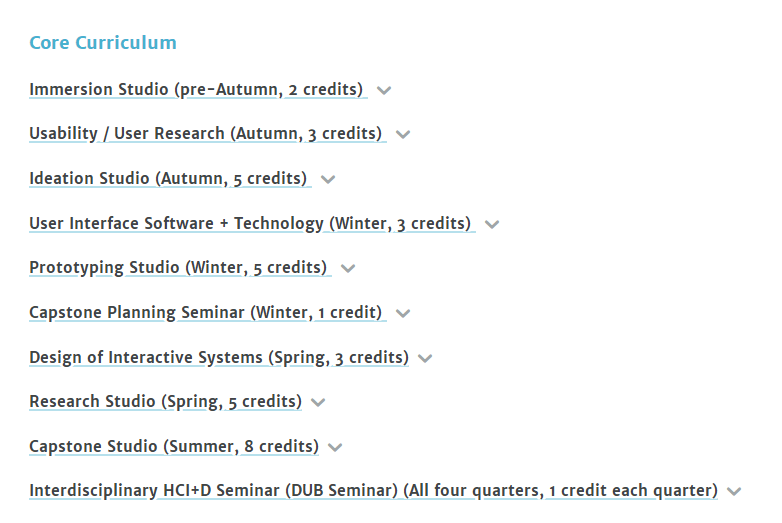This screenshot has width=782, height=523.
Task: Open the Immersion Studio (pre-Autumn) link
Action: point(196,90)
